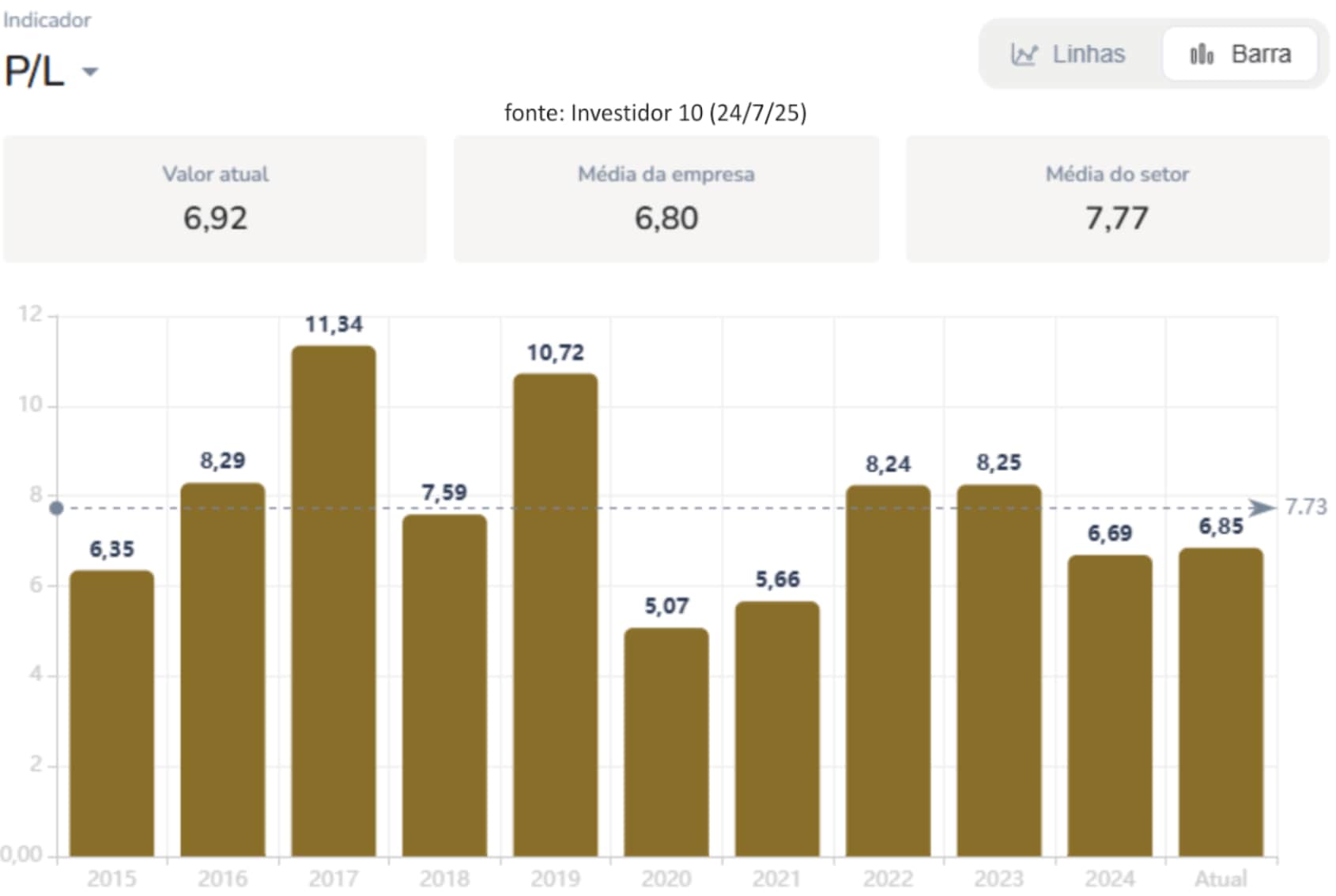Select the 2020 bar with value 5,07
This screenshot has width=1336, height=896.
tap(666, 742)
